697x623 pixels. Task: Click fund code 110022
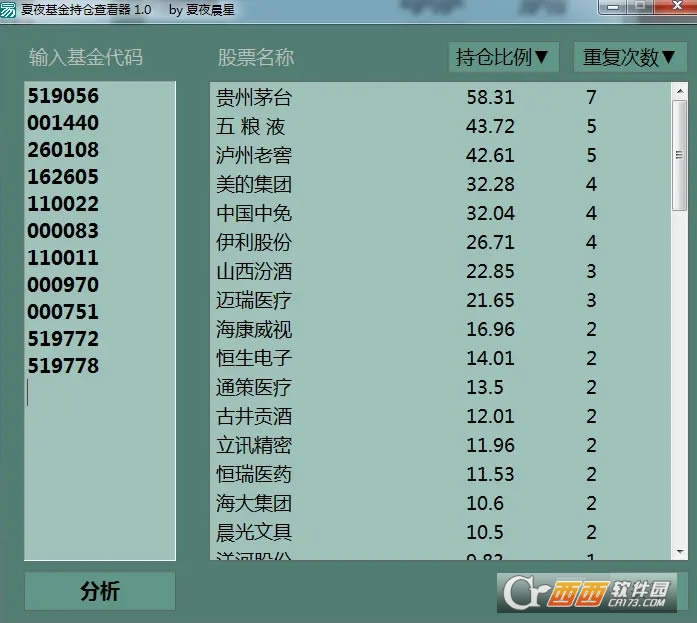pyautogui.click(x=63, y=204)
